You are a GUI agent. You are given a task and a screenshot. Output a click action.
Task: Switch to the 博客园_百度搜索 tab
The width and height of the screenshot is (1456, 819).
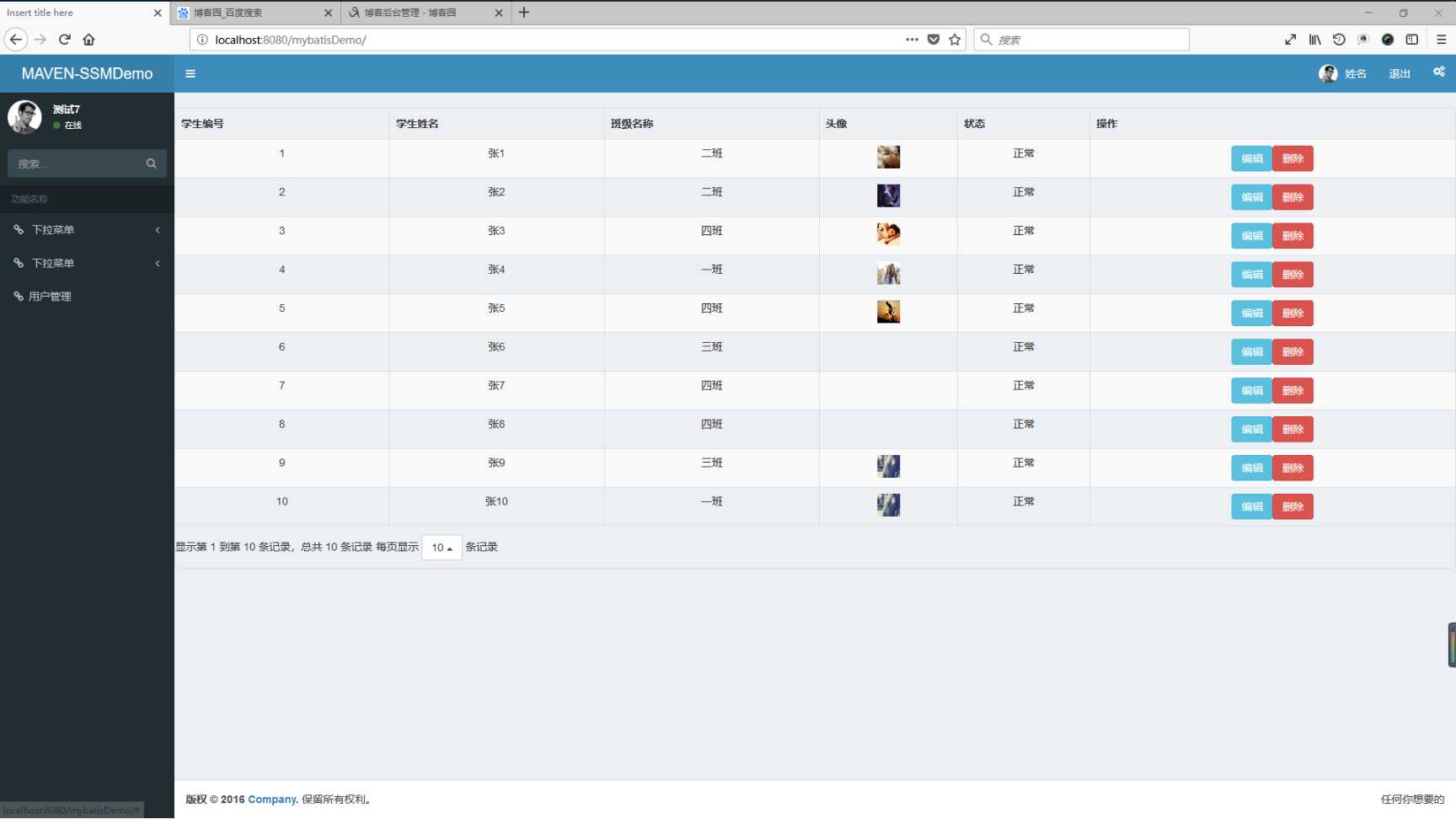pyautogui.click(x=256, y=13)
